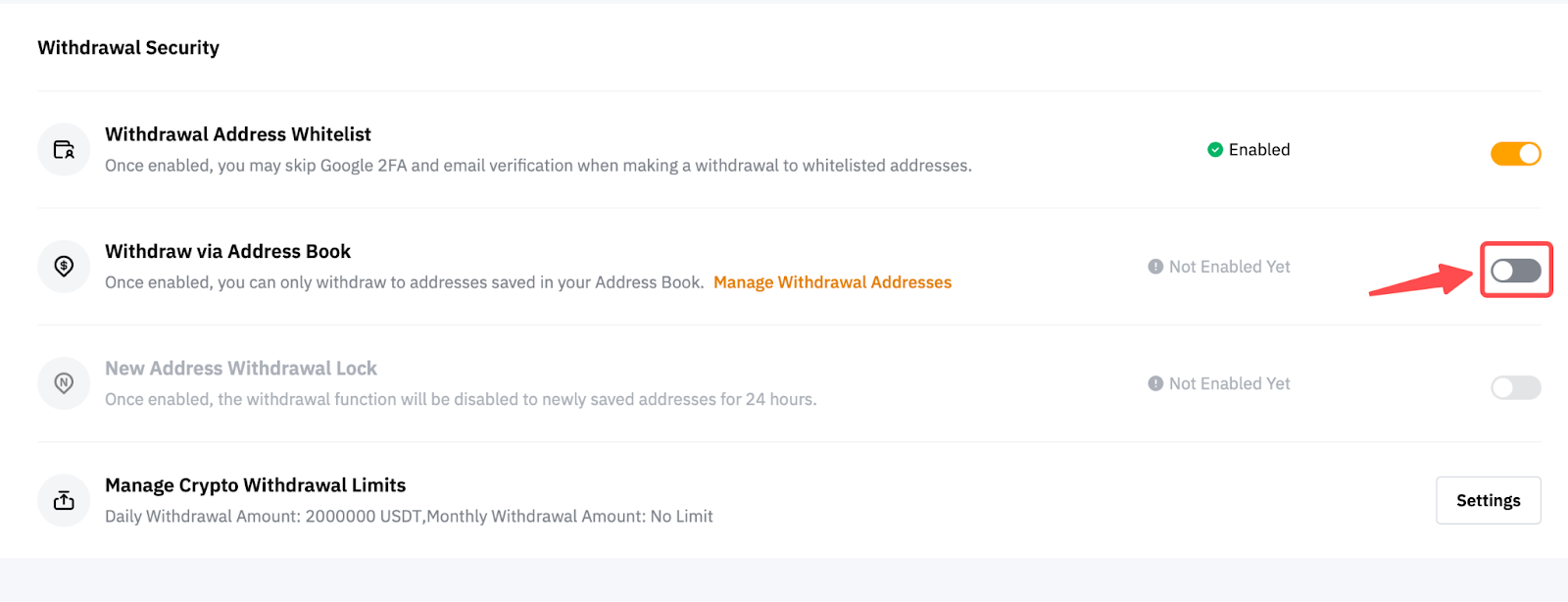
Task: Open Settings for crypto withdrawal limits
Action: pyautogui.click(x=1488, y=500)
